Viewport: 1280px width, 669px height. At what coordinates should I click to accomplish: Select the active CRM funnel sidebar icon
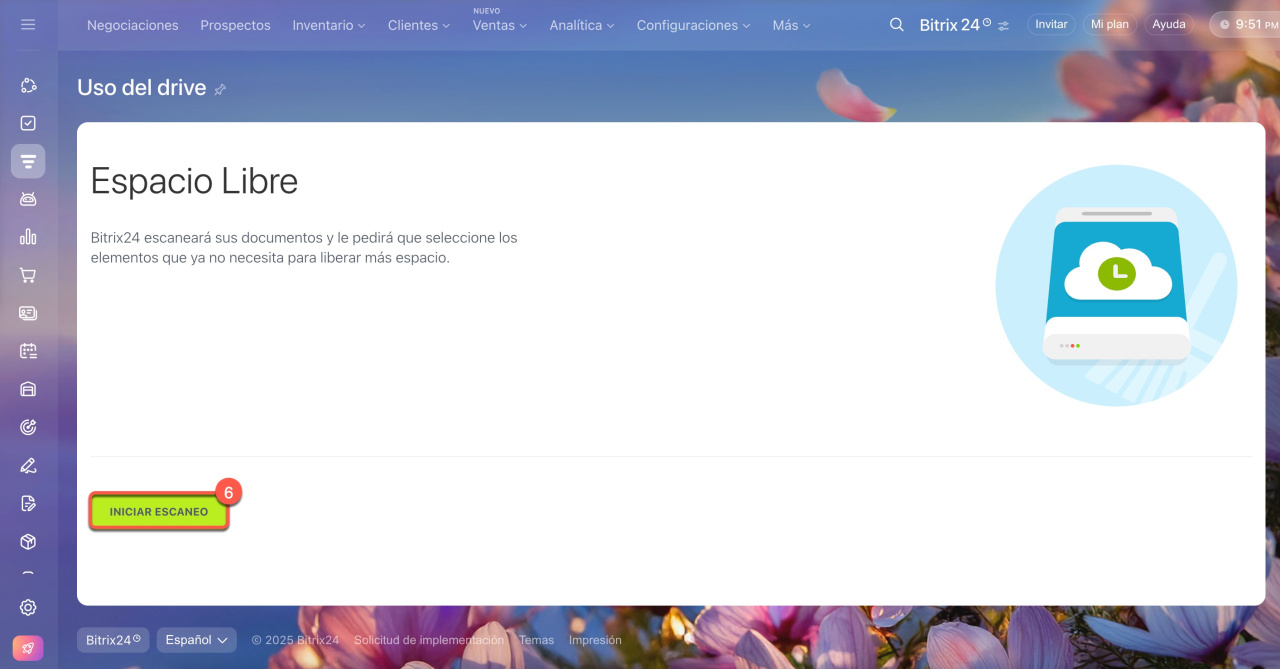(28, 161)
